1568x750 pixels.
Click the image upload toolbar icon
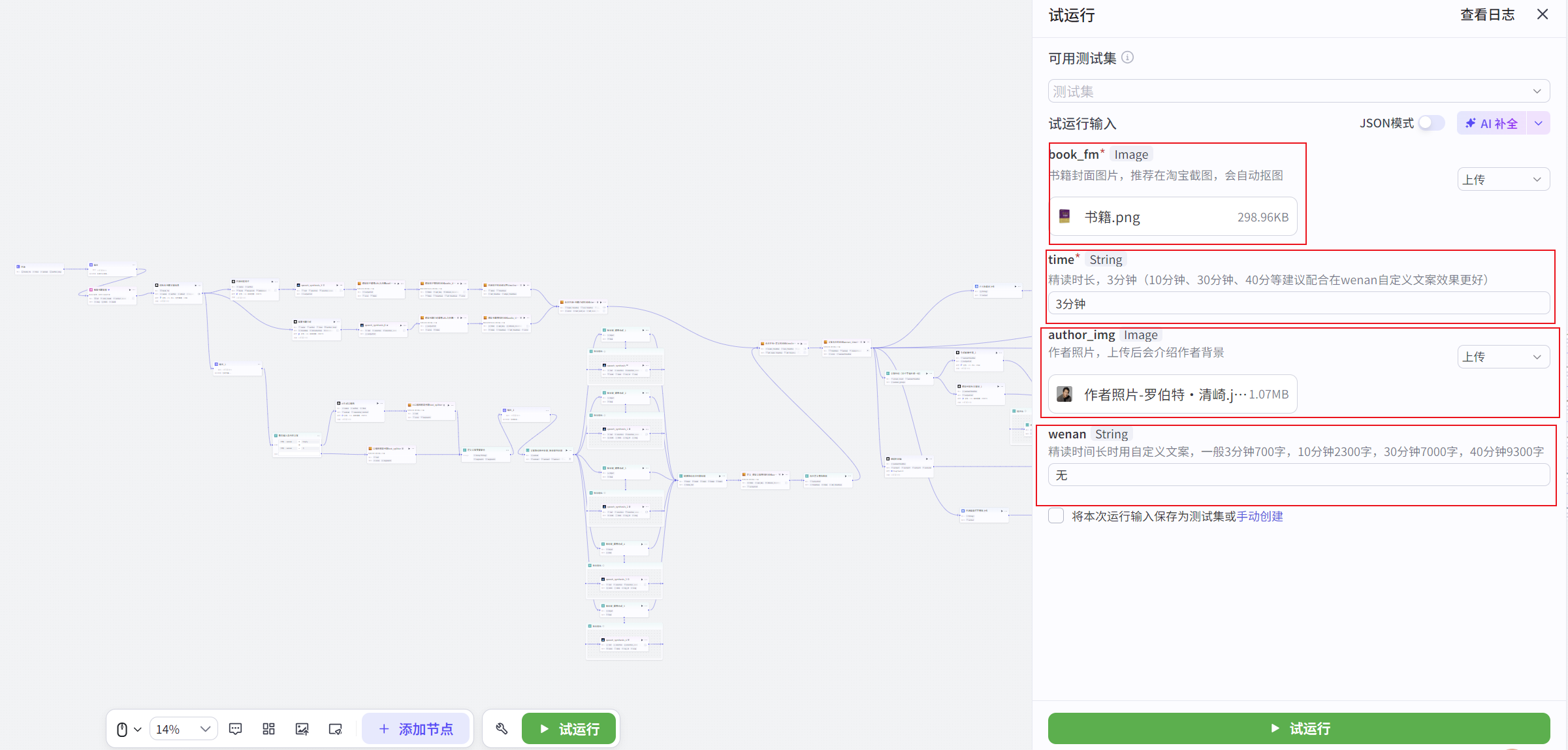302,729
